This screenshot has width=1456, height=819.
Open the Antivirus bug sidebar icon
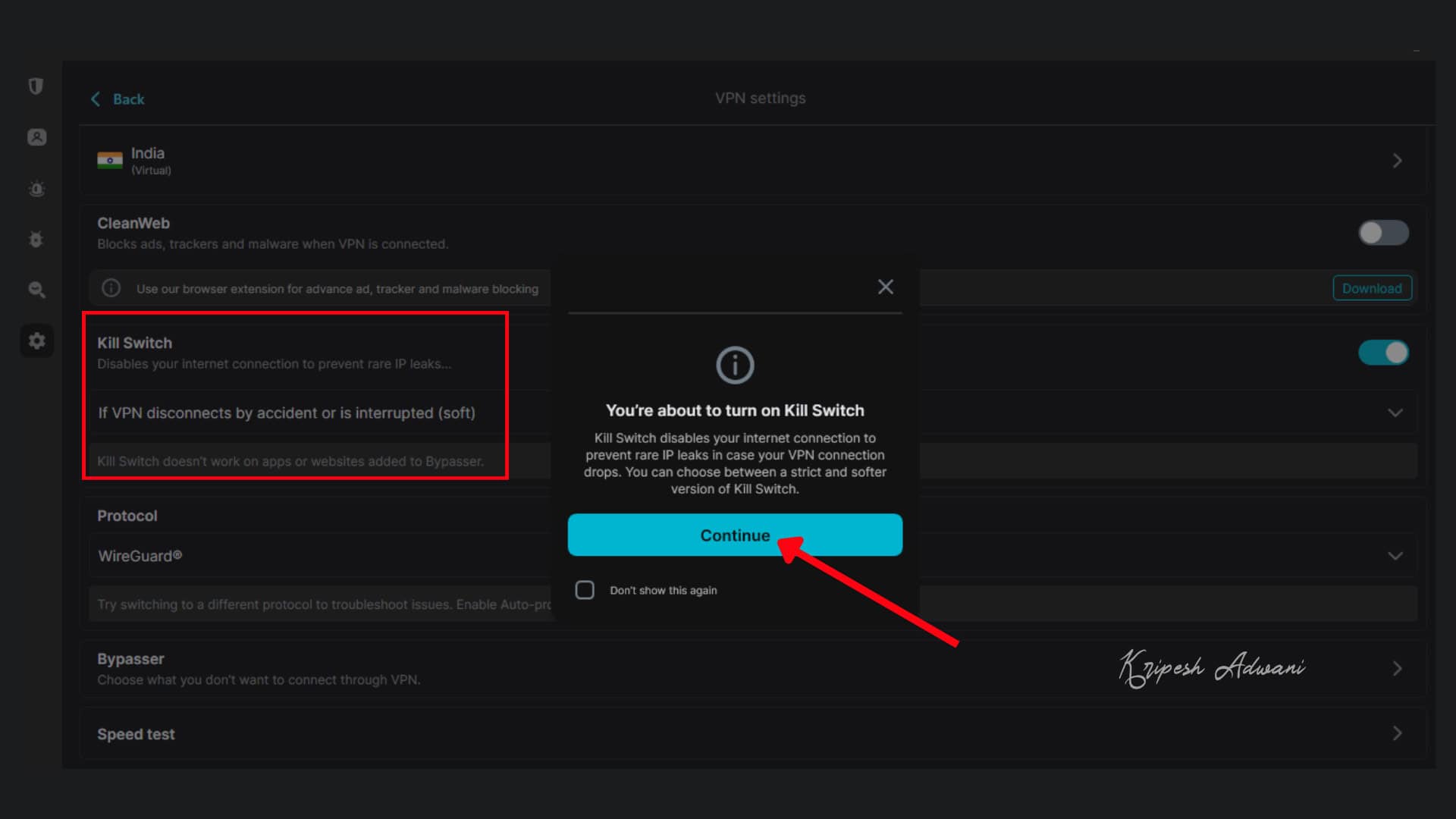36,240
